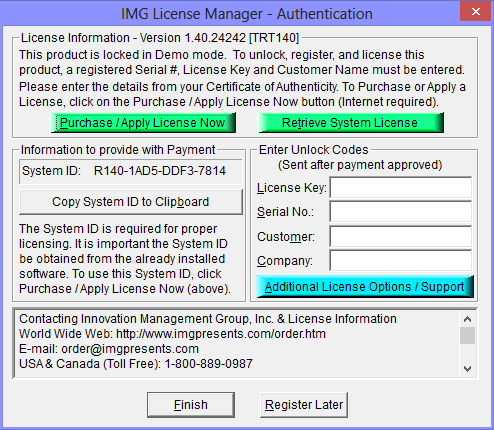This screenshot has width=494, height=430.
Task: Click into the Serial No. text box
Action: click(x=401, y=212)
